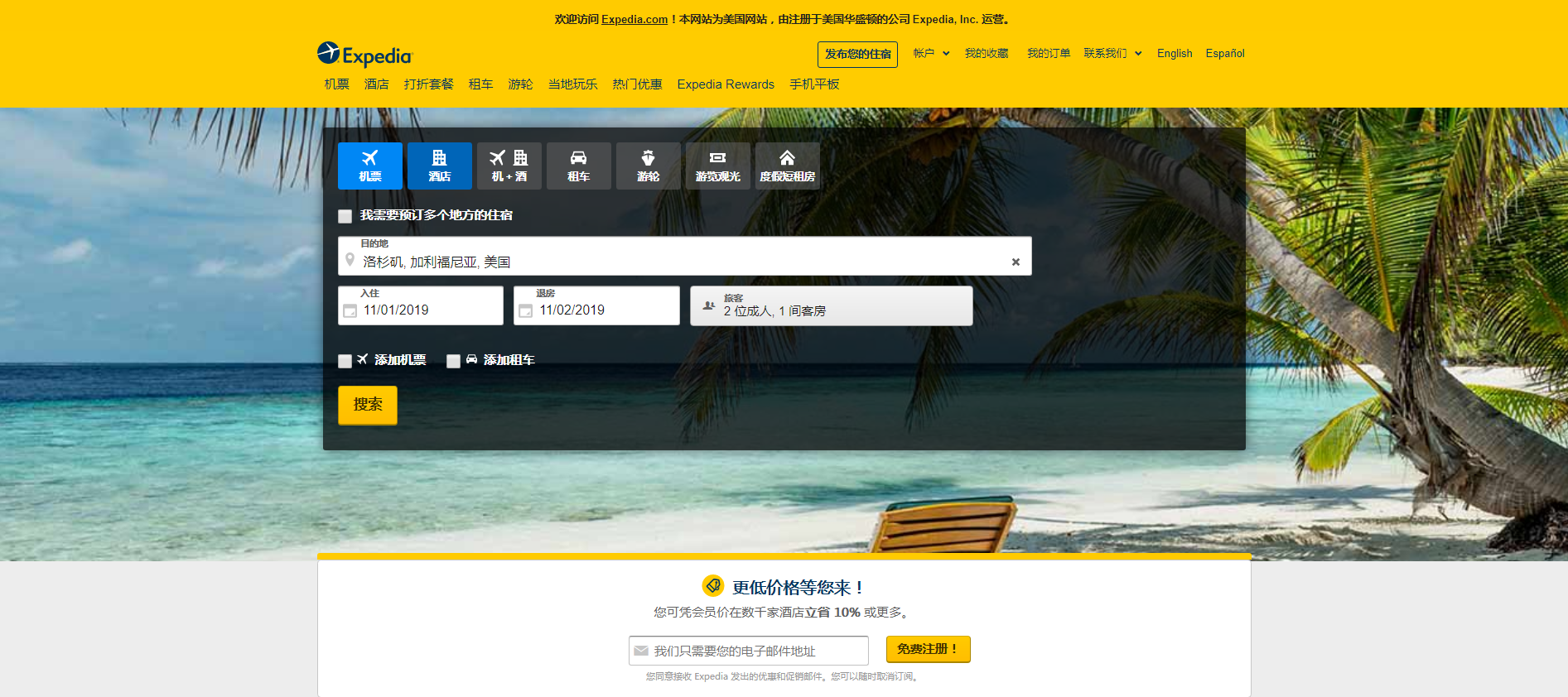
Task: Click the Expedia logo
Action: pos(364,54)
